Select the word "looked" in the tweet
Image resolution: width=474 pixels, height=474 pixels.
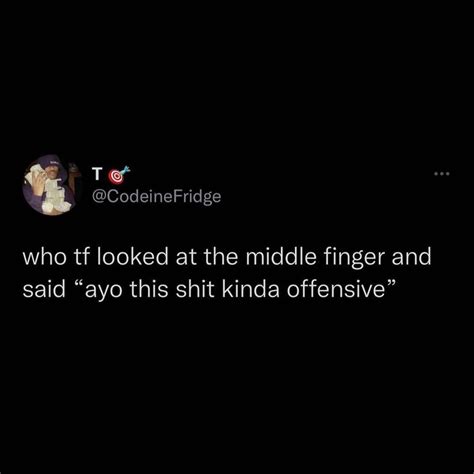pos(132,257)
